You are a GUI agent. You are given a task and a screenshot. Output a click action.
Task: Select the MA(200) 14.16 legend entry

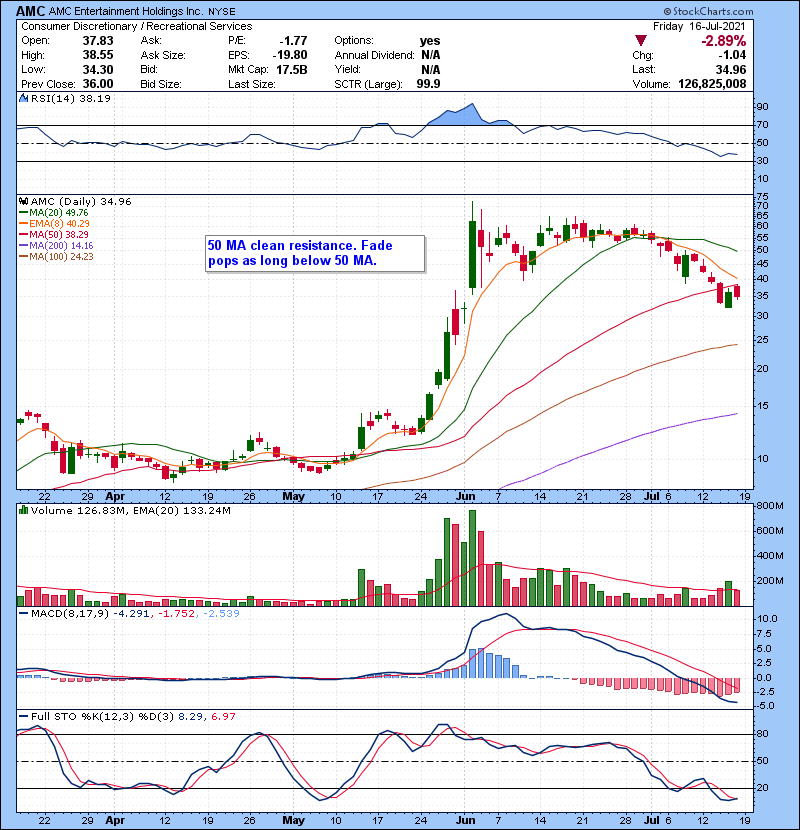coord(56,246)
